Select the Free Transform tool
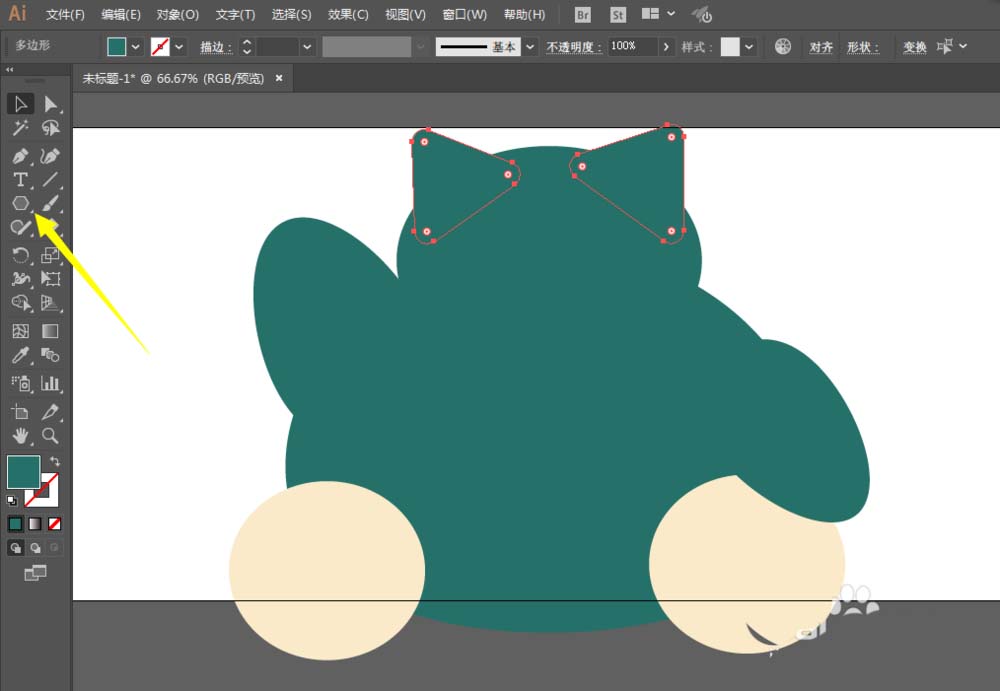Image resolution: width=1000 pixels, height=691 pixels. pyautogui.click(x=50, y=279)
